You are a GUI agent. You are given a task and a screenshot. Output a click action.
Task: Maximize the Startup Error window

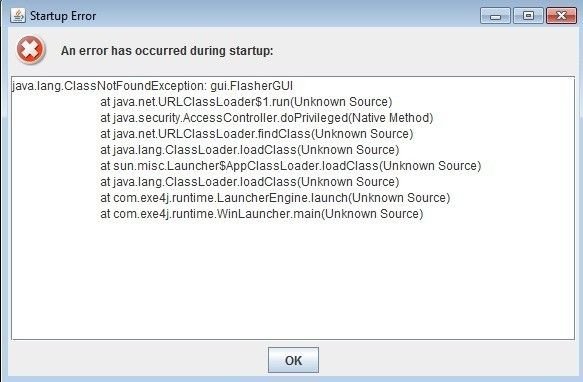click(x=528, y=16)
